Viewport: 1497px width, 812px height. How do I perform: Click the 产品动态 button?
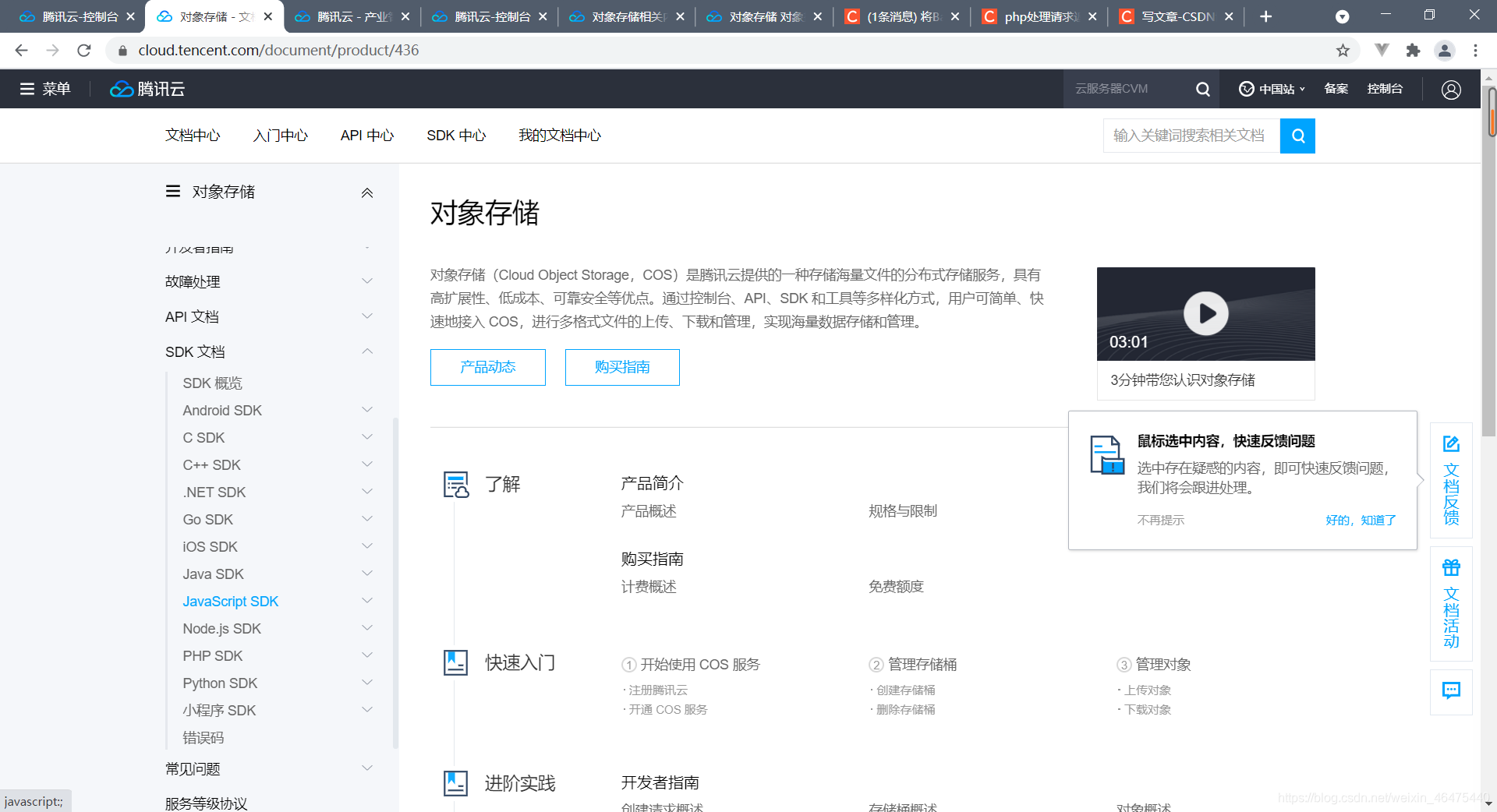[x=488, y=367]
